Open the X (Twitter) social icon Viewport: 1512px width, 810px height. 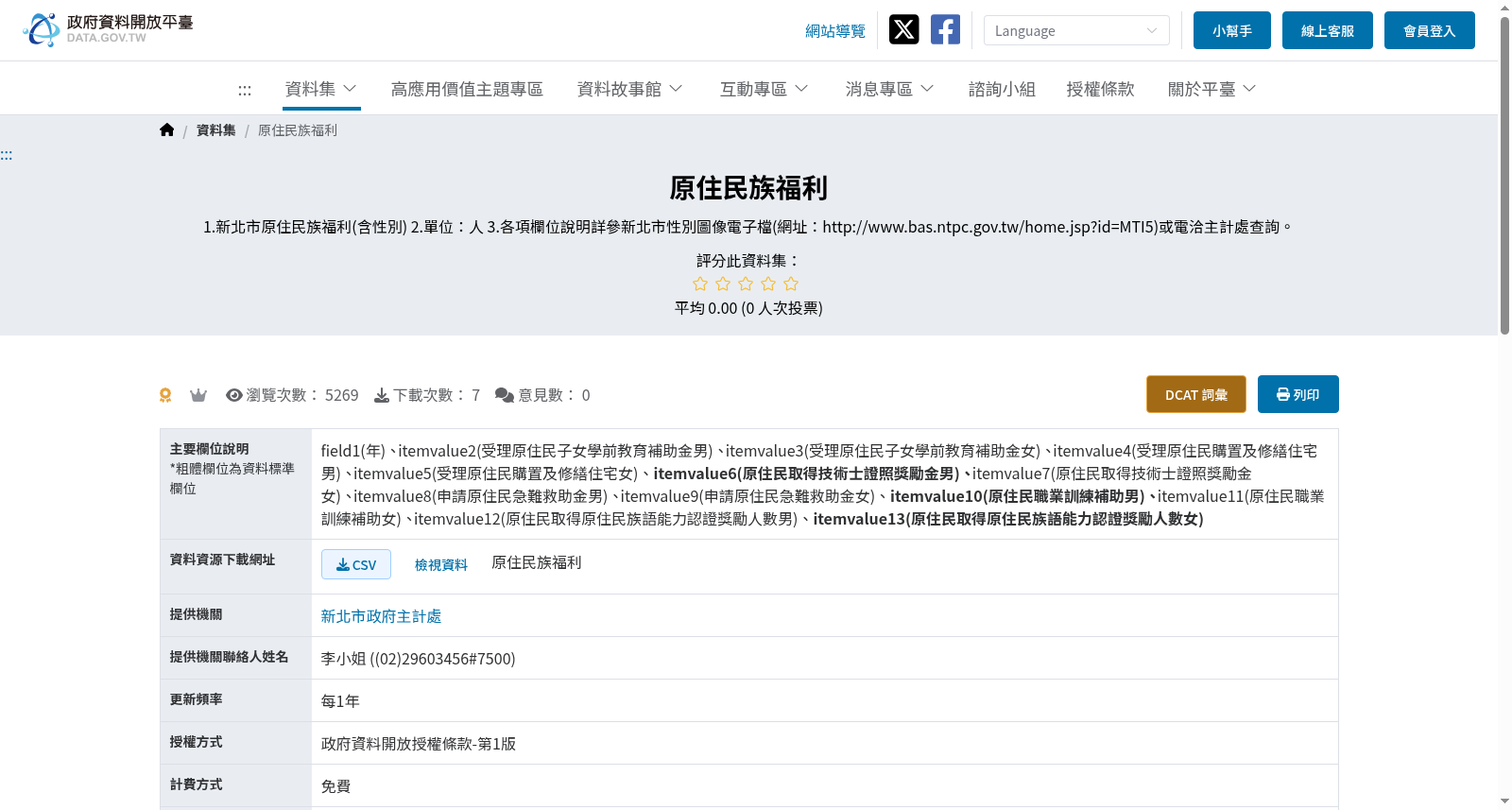pyautogui.click(x=903, y=29)
